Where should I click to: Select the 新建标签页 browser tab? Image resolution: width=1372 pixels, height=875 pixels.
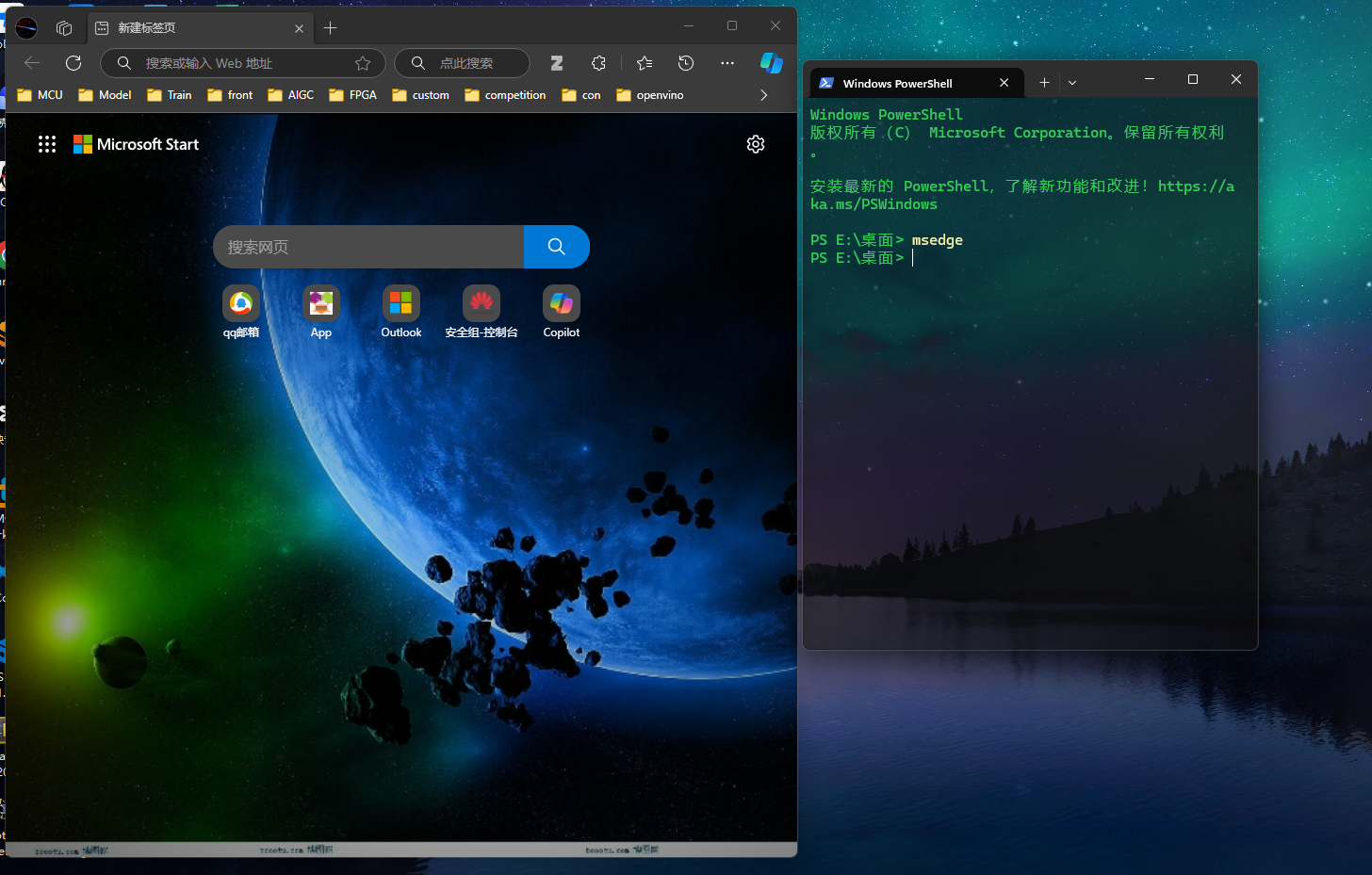[188, 28]
